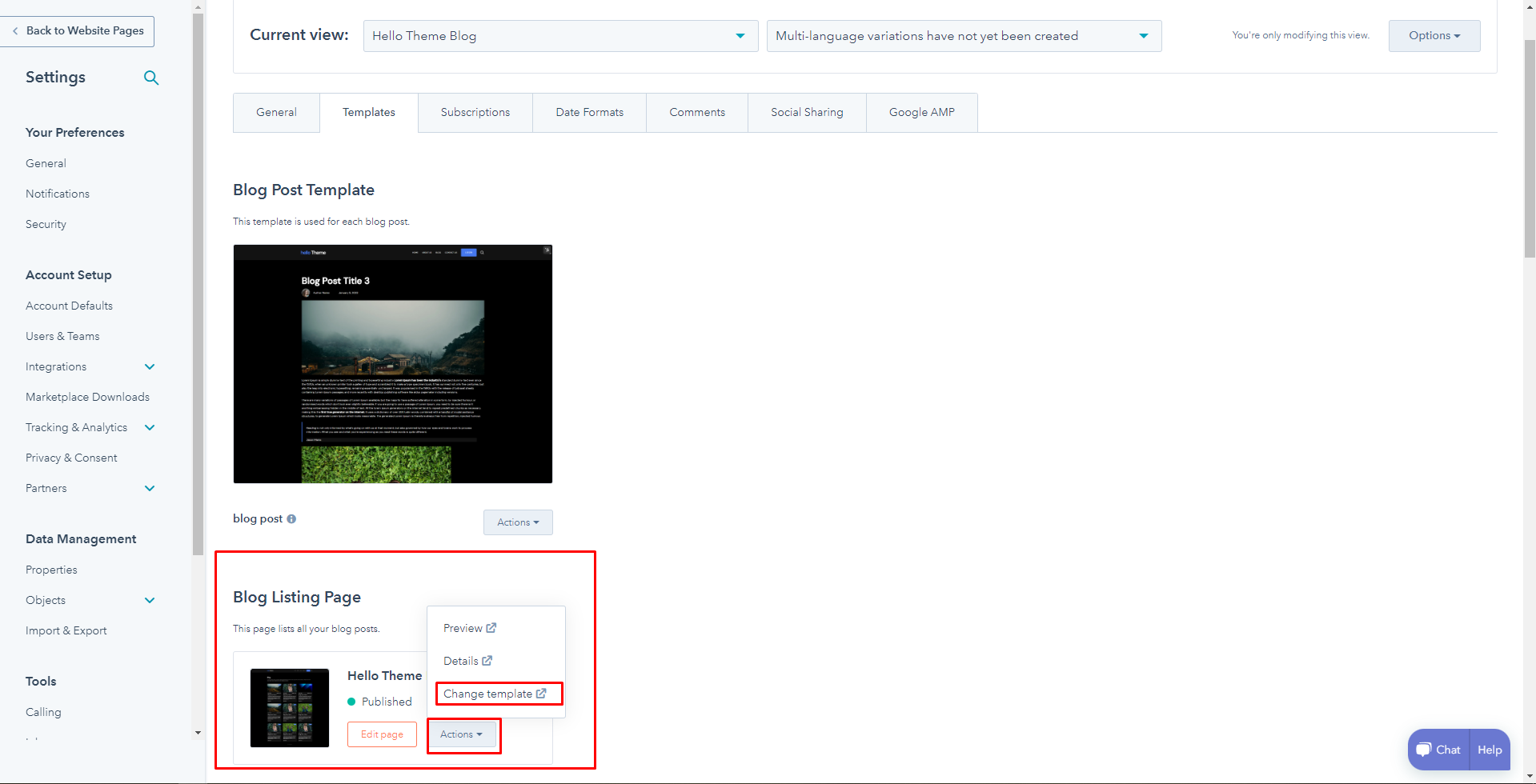The height and width of the screenshot is (784, 1536).
Task: Click the info icon beside blog post
Action: (291, 519)
